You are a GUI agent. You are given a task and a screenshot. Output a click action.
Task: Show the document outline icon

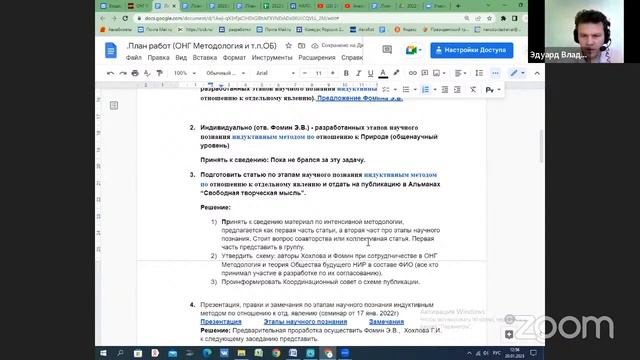click(x=114, y=106)
